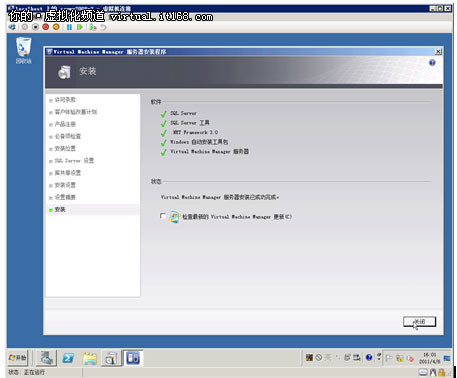The height and width of the screenshot is (378, 457).
Task: Click the Virtual Machine Manager 服务器 item text
Action: click(x=209, y=151)
